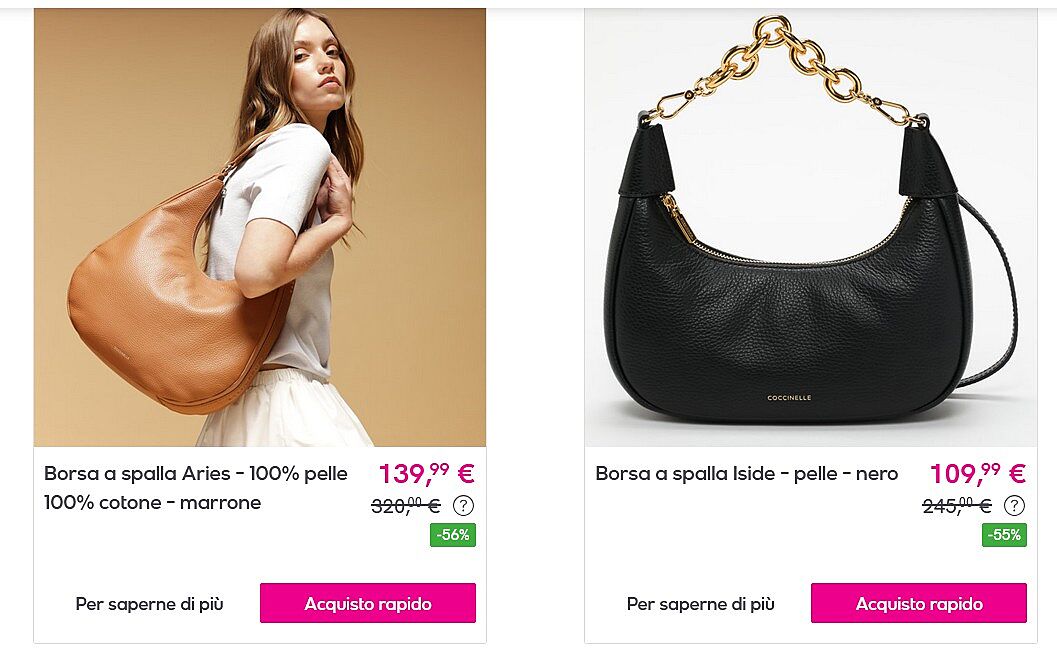Open the brown Aries shoulder bag photo
Screen dimensions: 1057x651
[260, 227]
